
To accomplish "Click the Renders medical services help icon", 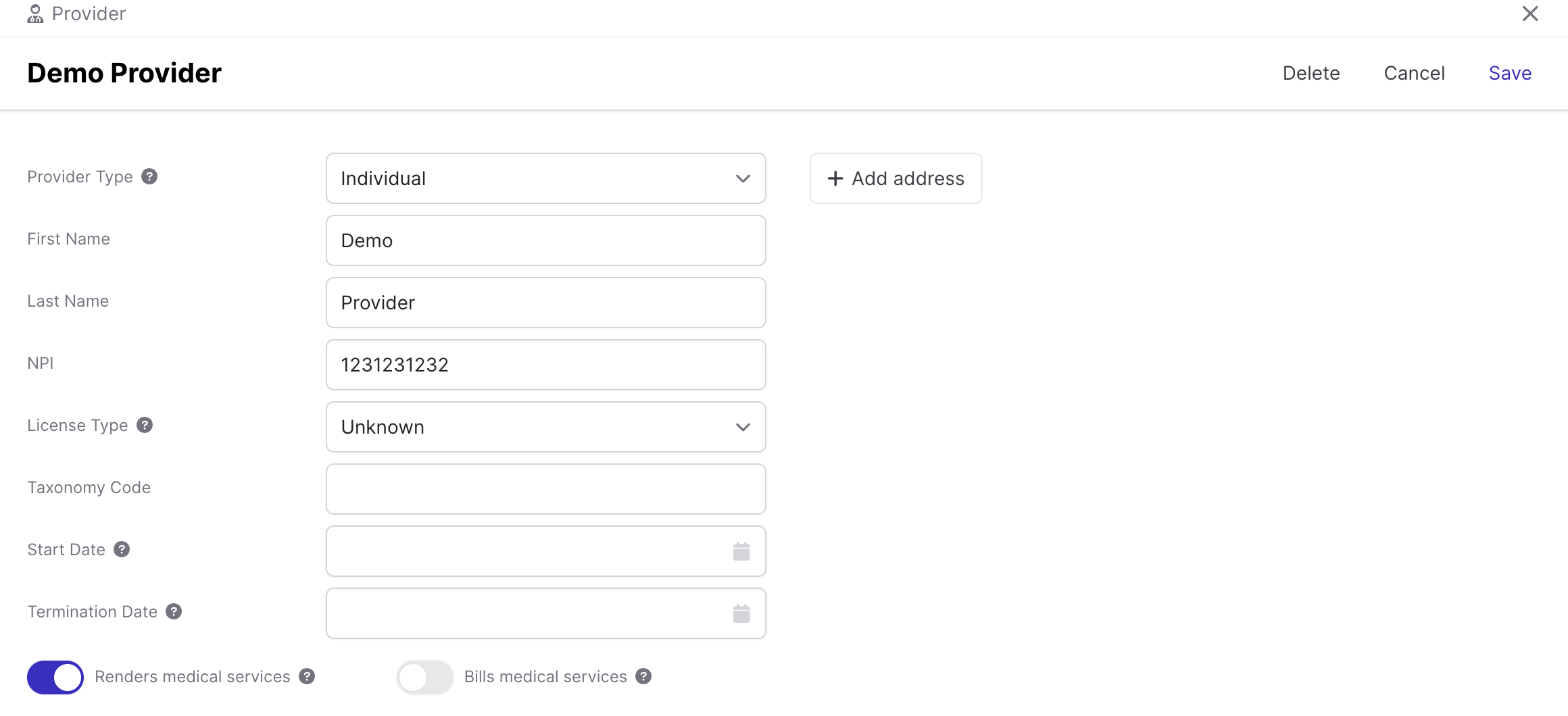I will [307, 676].
